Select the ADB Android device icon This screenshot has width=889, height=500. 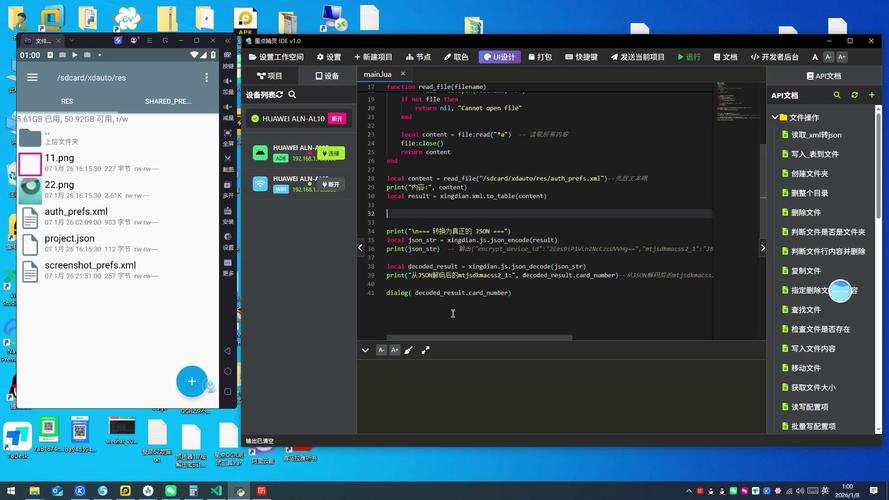pos(260,152)
